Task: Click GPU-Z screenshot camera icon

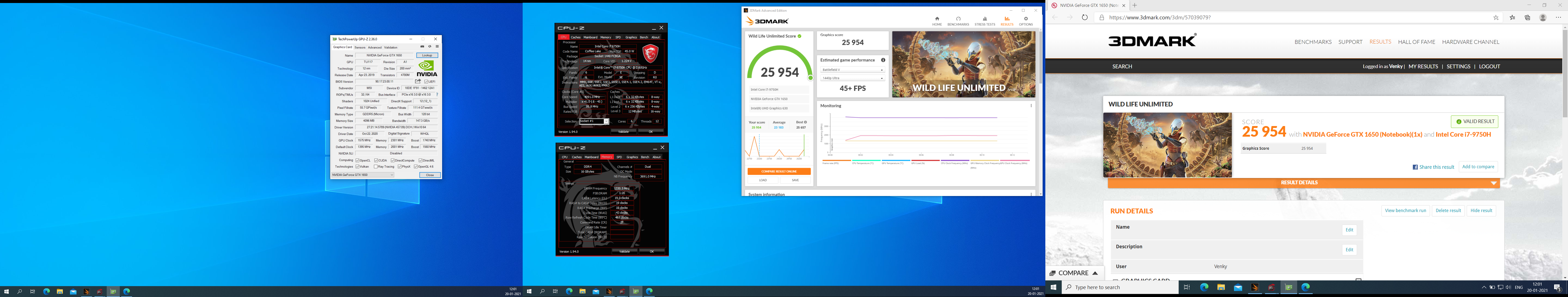Action: pos(422,47)
